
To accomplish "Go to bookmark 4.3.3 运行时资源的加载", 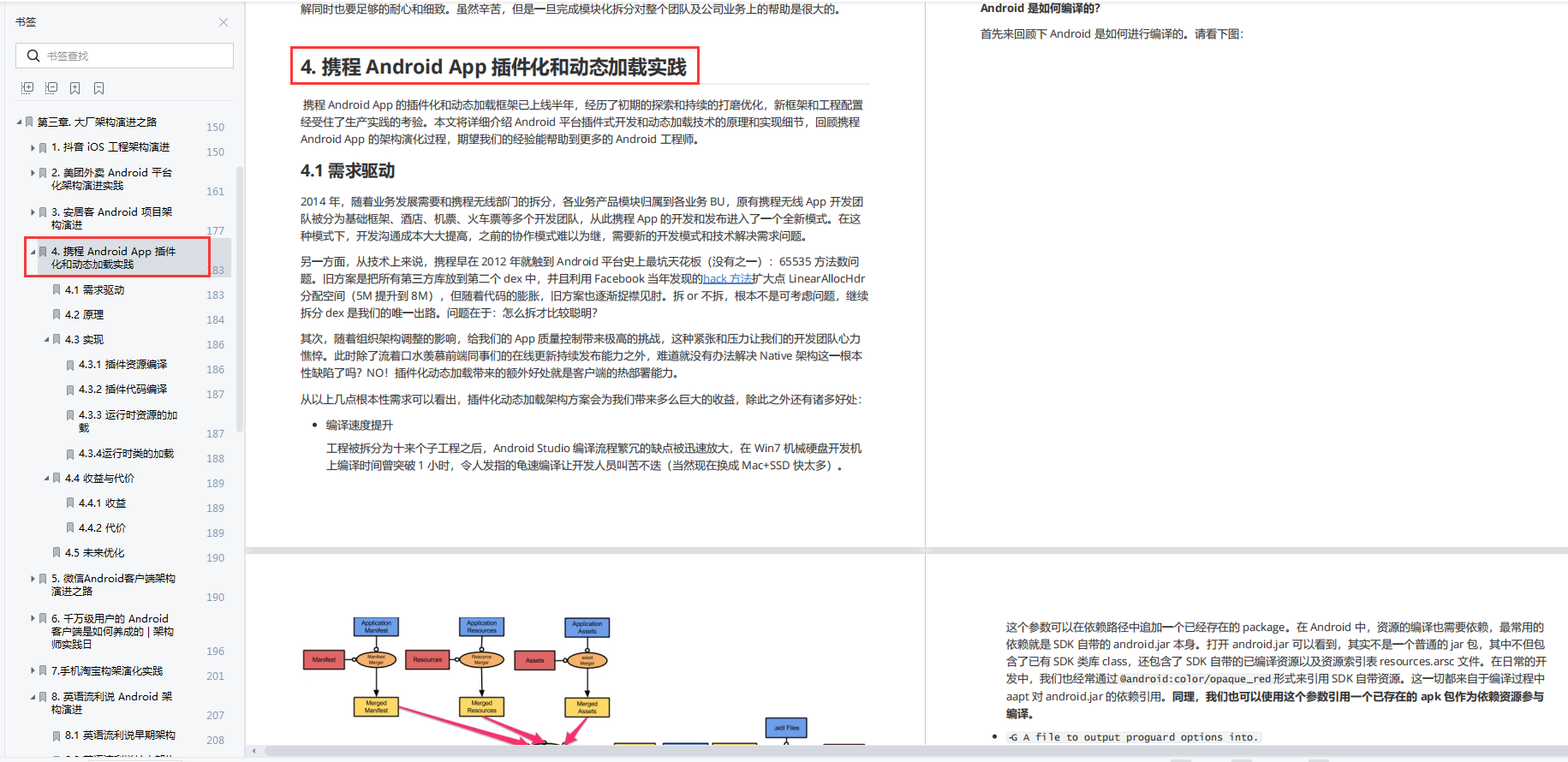I will point(128,421).
